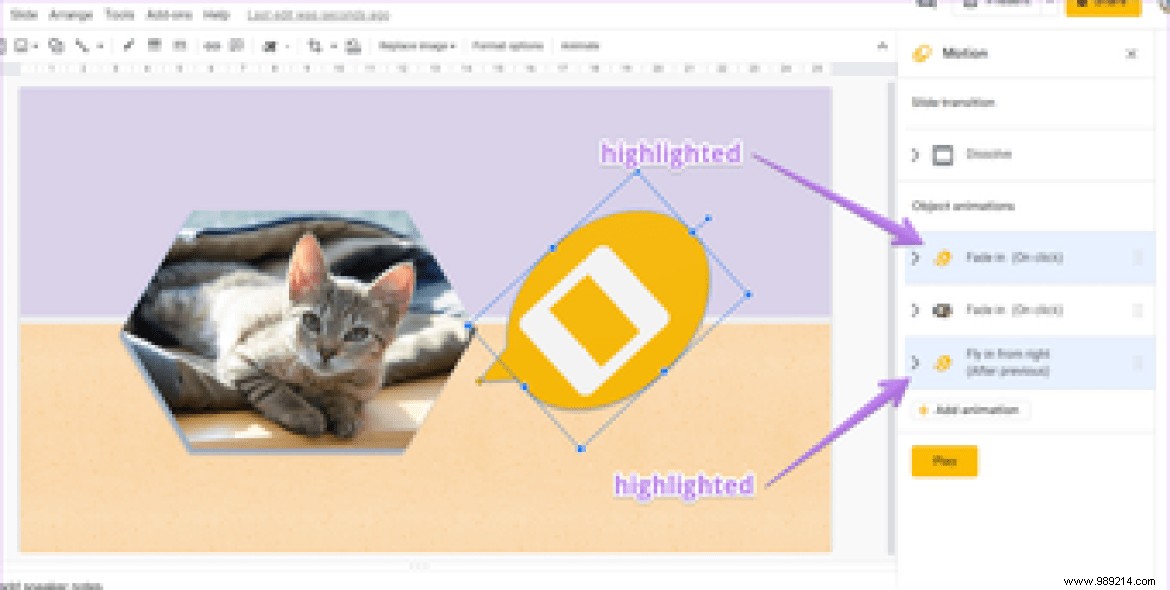Expand the first Fade in animation
Image resolution: width=1170 pixels, height=590 pixels.
(913, 257)
